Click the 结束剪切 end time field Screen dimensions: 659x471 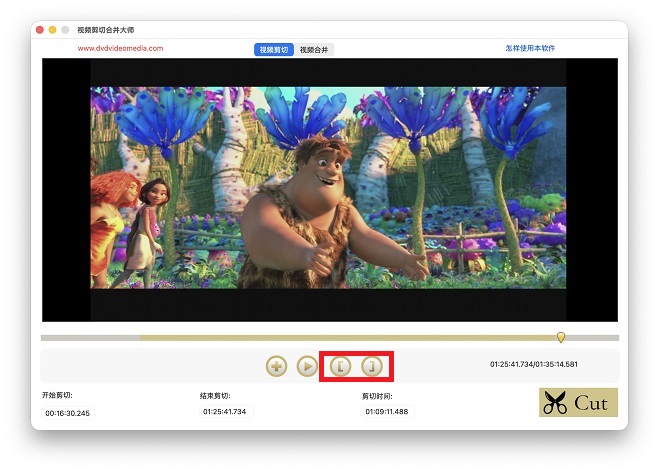[226, 411]
